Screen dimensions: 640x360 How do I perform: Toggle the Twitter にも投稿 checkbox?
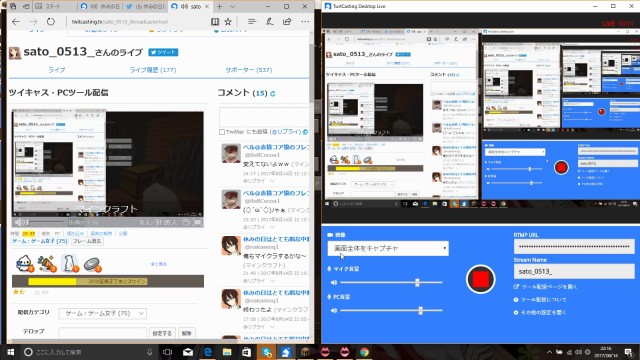[222, 132]
